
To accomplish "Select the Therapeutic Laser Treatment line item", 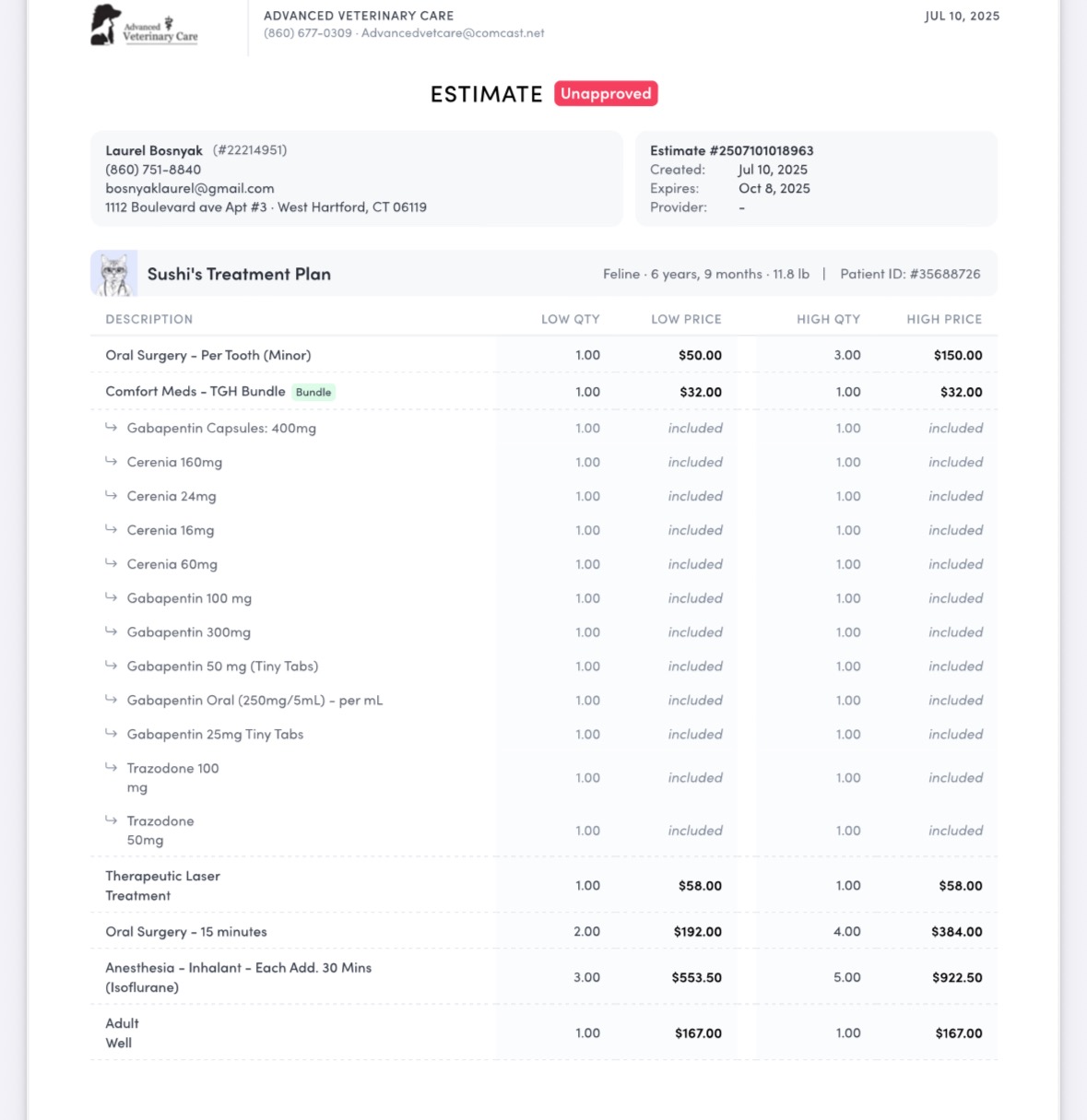I will 544,885.
